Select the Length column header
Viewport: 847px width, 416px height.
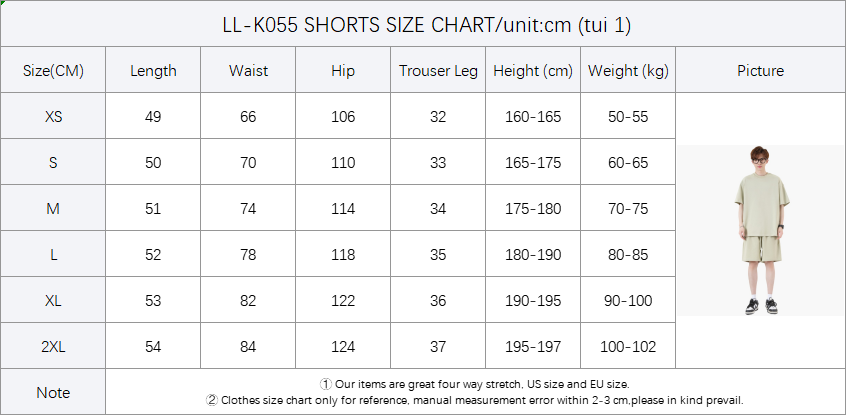click(x=153, y=71)
